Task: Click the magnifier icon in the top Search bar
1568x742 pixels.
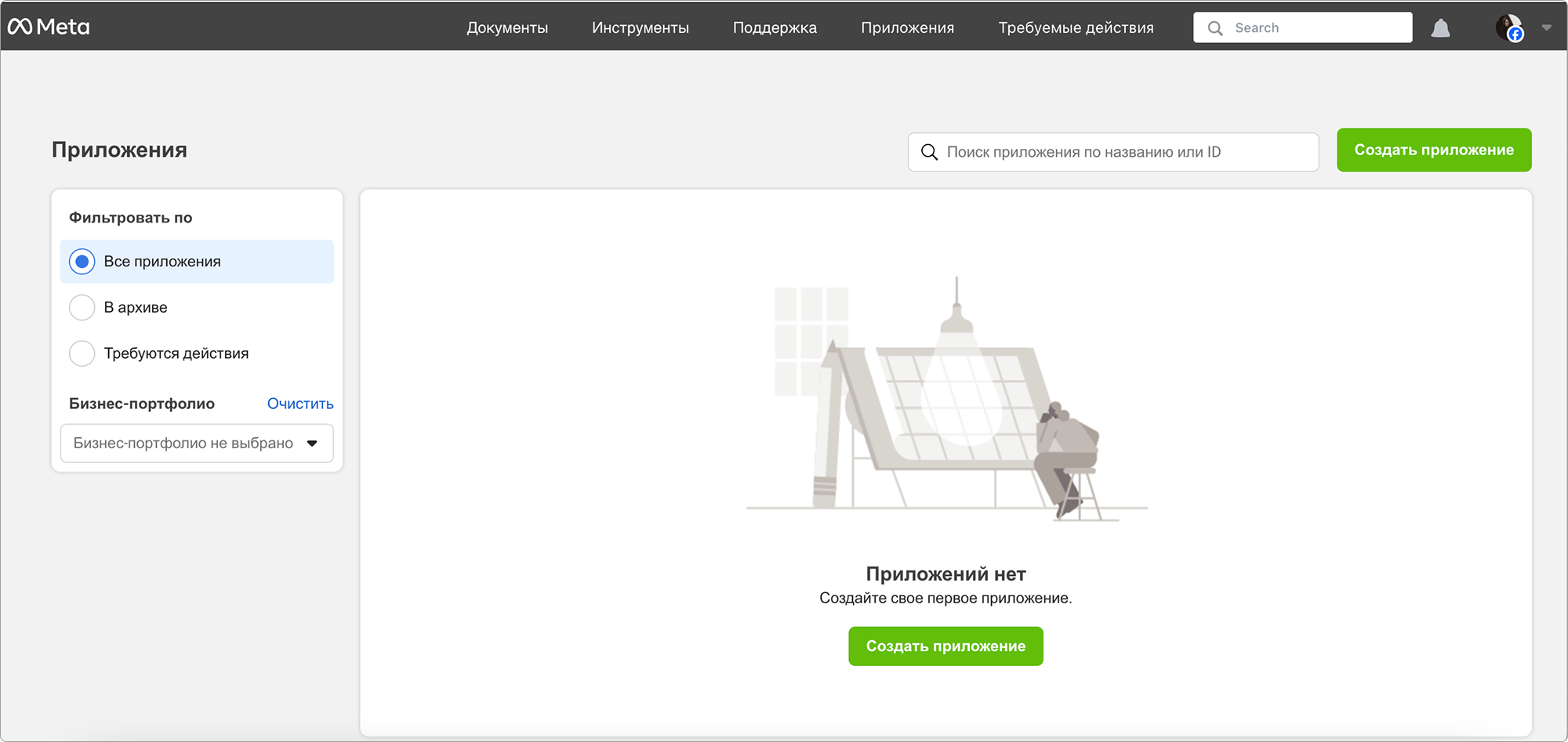Action: pos(1215,27)
